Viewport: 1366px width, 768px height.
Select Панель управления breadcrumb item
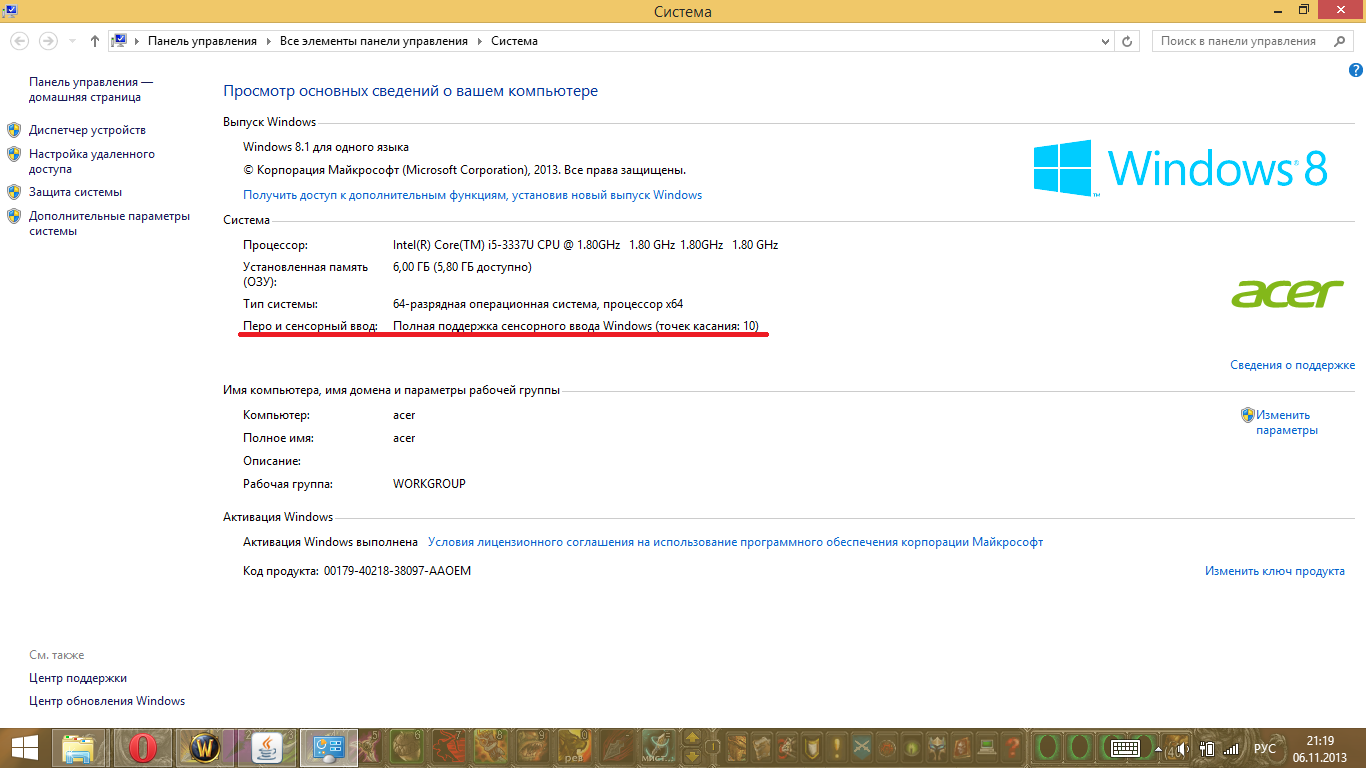click(202, 41)
